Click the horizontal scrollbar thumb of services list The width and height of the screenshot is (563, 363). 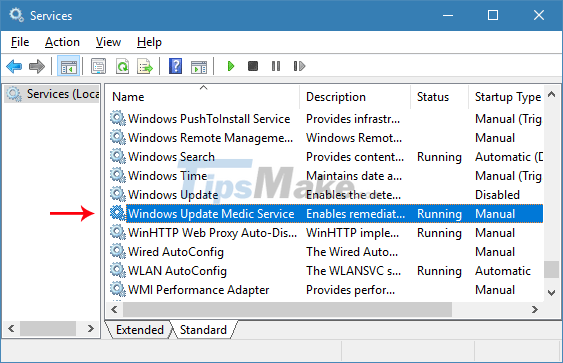click(287, 309)
